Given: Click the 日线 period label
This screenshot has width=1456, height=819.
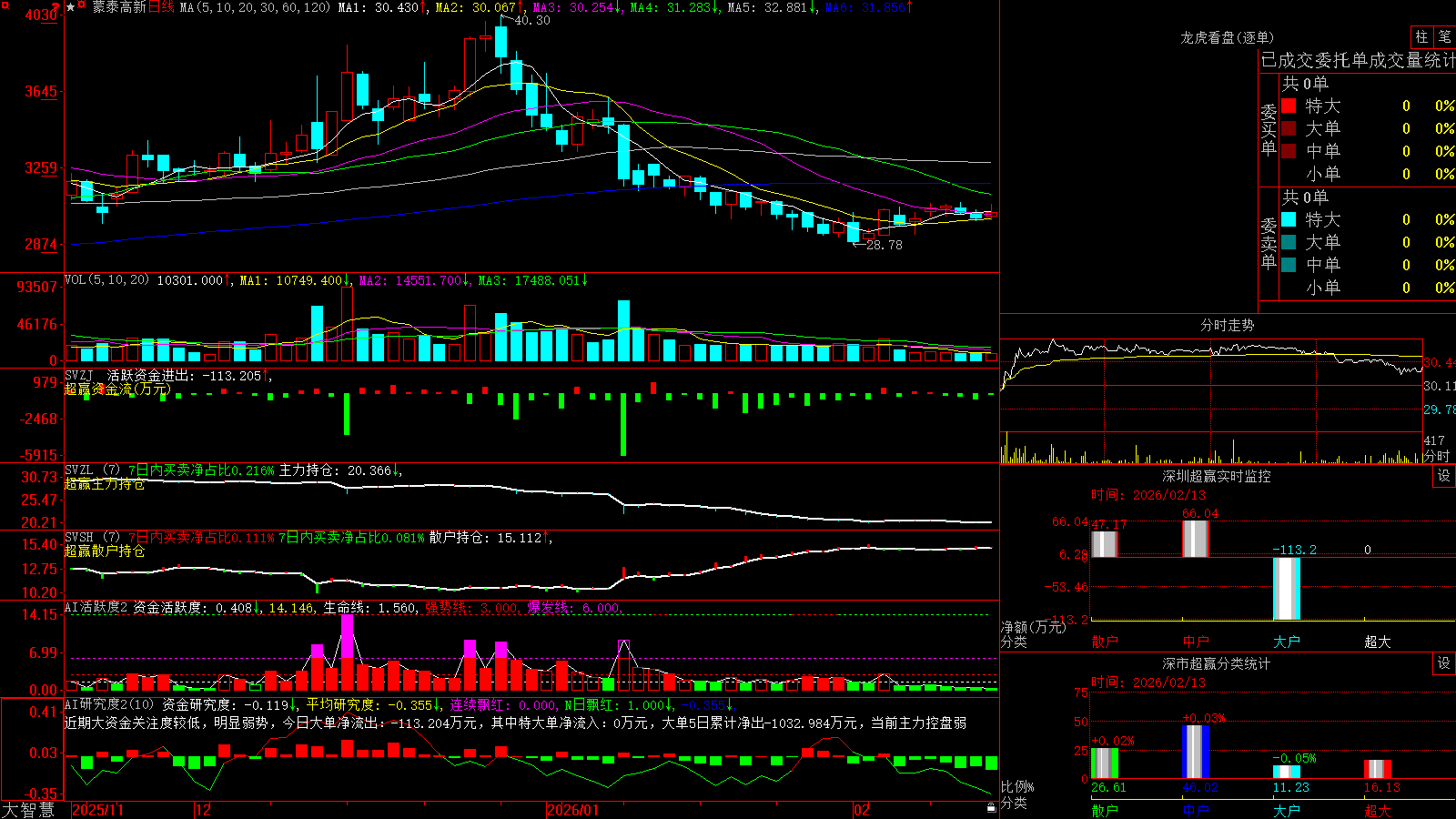Looking at the screenshot, I should point(161,7).
